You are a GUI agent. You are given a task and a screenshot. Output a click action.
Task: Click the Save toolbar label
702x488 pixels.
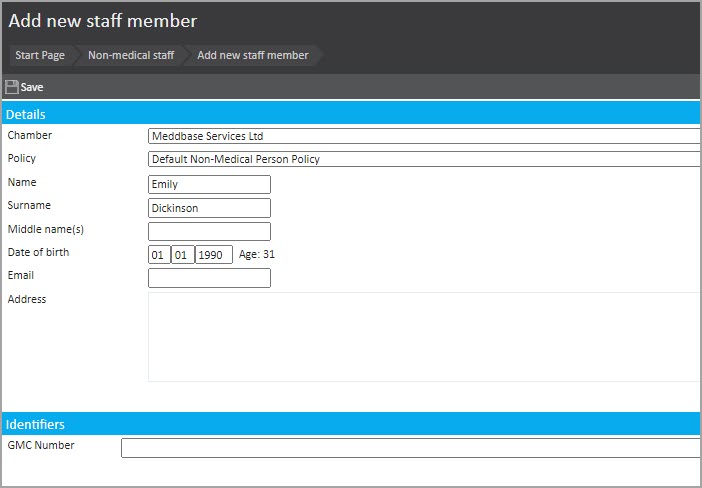[x=32, y=87]
